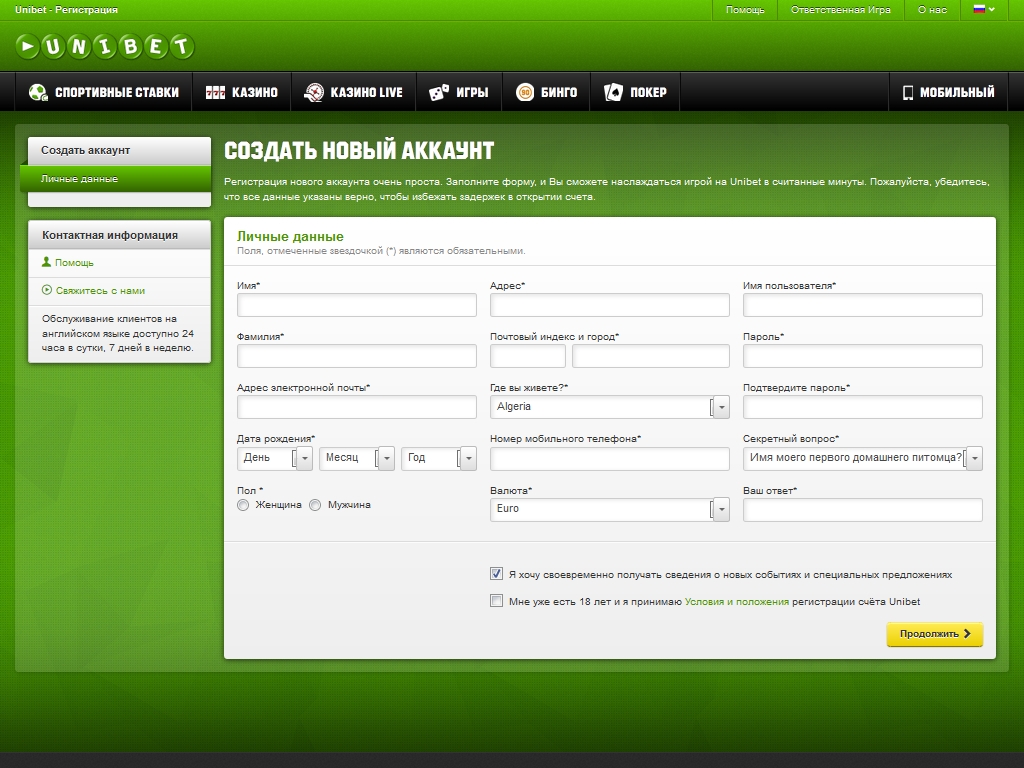
Task: Click the dice games icon
Action: [x=439, y=92]
